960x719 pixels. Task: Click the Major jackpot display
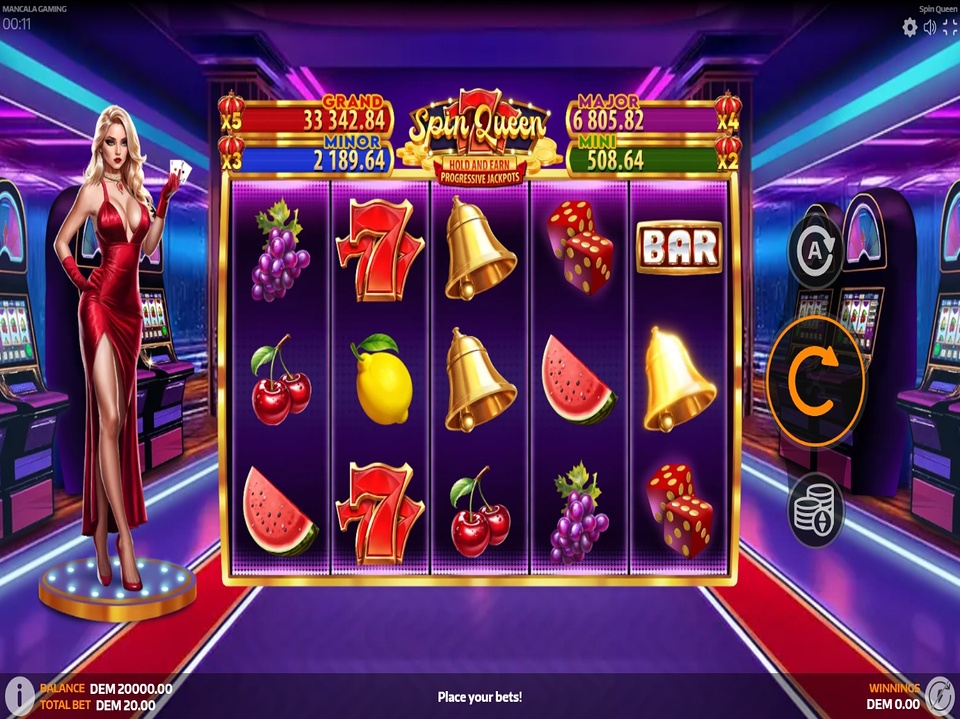[654, 115]
